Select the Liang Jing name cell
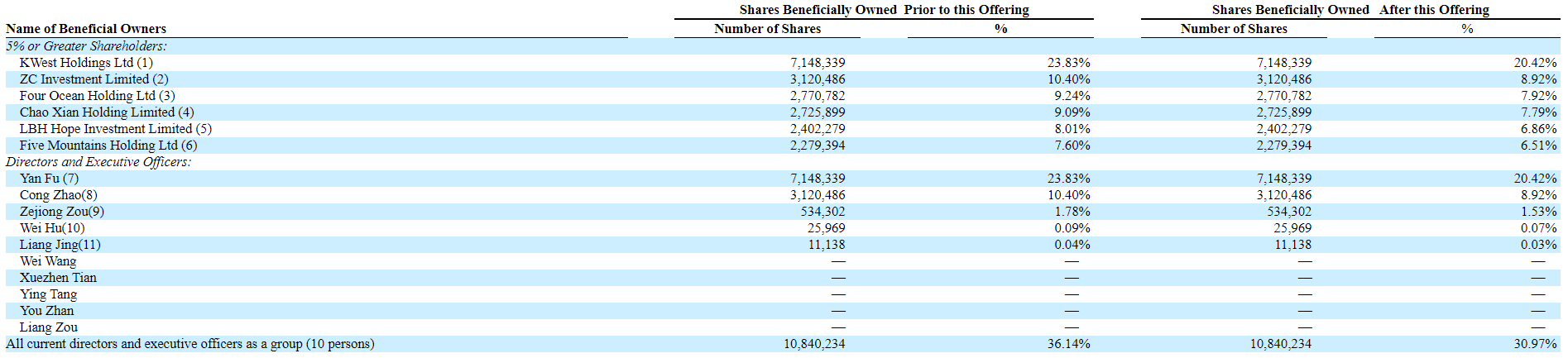Image resolution: width=1568 pixels, height=358 pixels. point(60,245)
